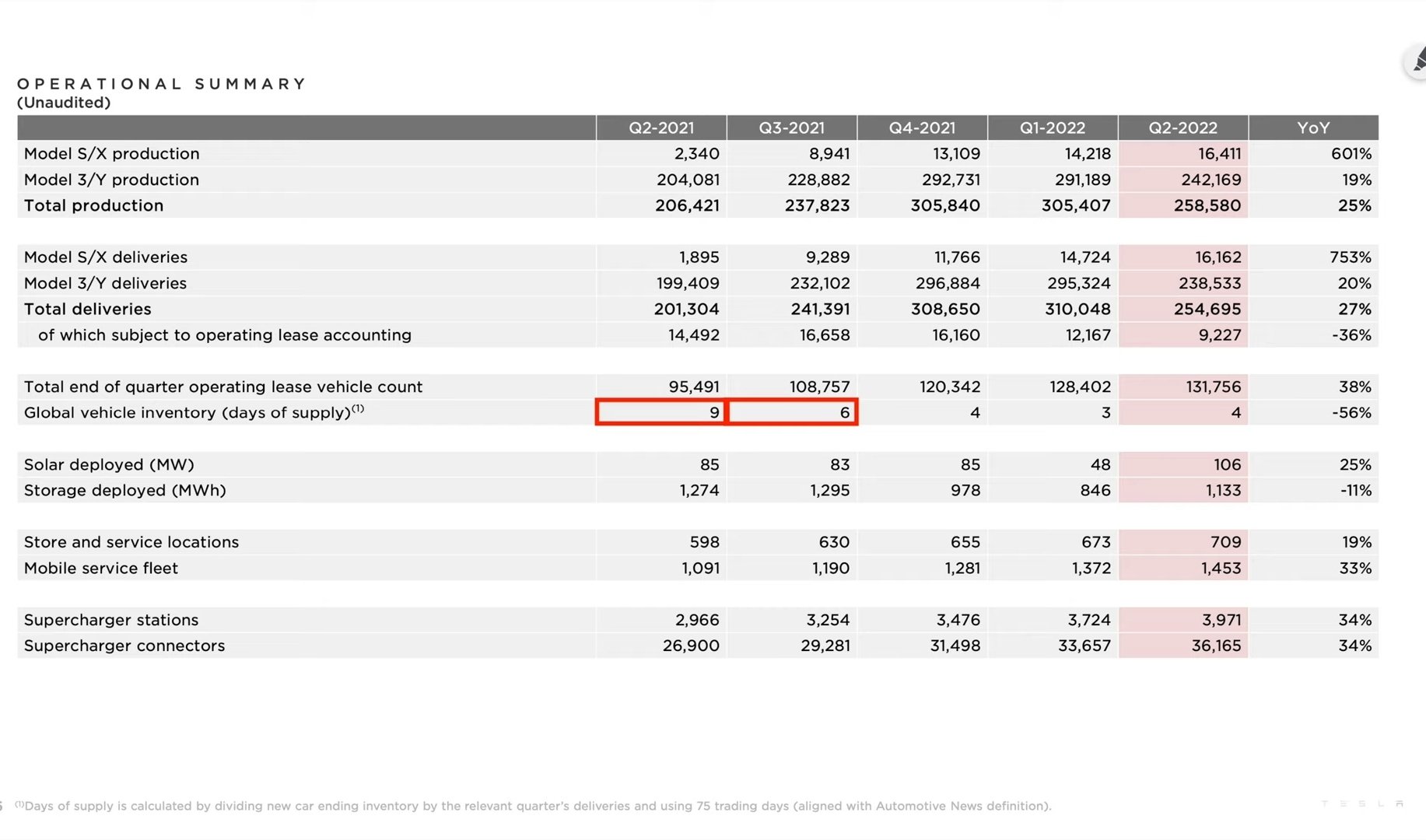
Task: Select the Q3-2021 column header
Action: [791, 128]
